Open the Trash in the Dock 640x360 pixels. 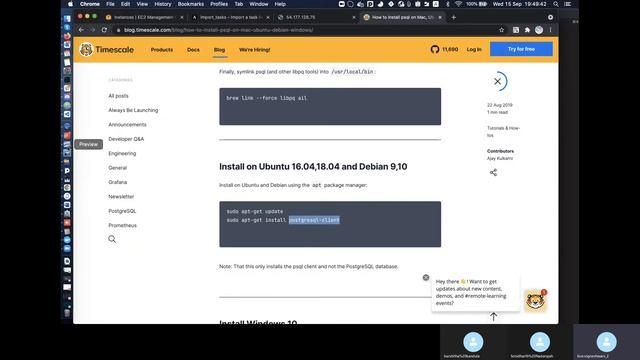(67, 313)
